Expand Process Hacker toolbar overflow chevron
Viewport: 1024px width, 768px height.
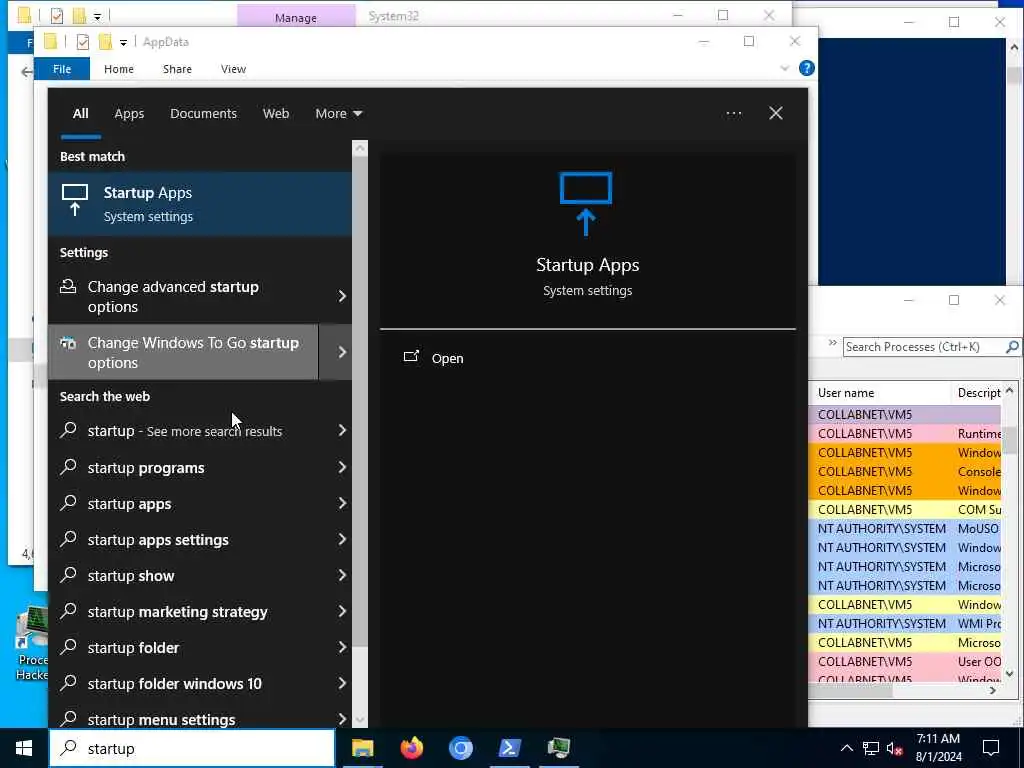pyautogui.click(x=833, y=343)
